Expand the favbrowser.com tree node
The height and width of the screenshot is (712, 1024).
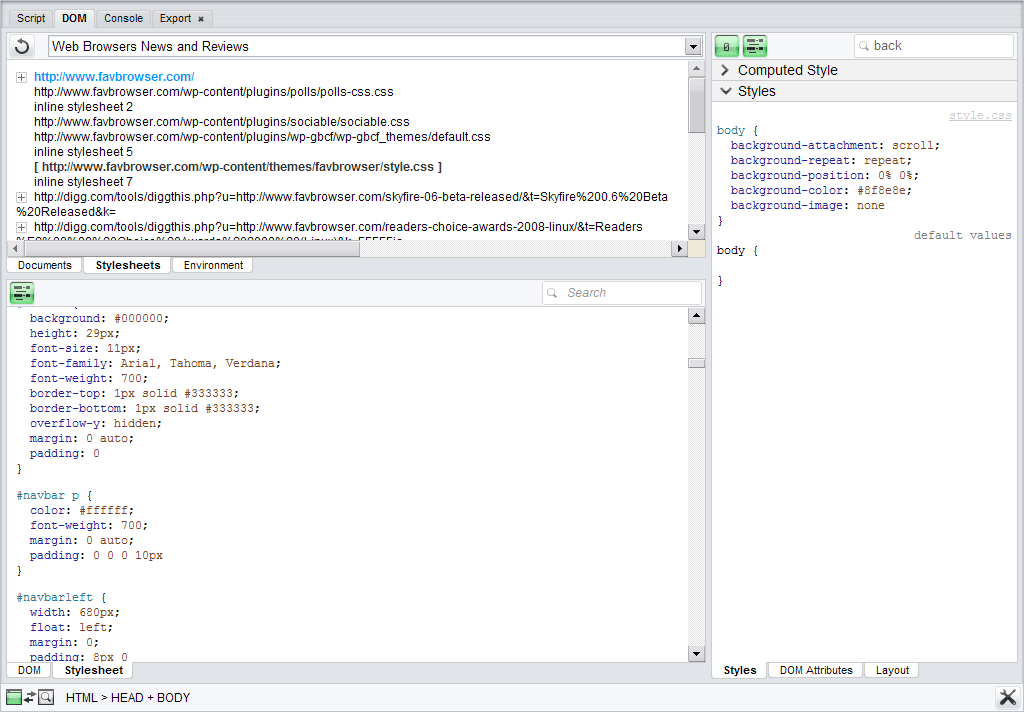point(22,77)
